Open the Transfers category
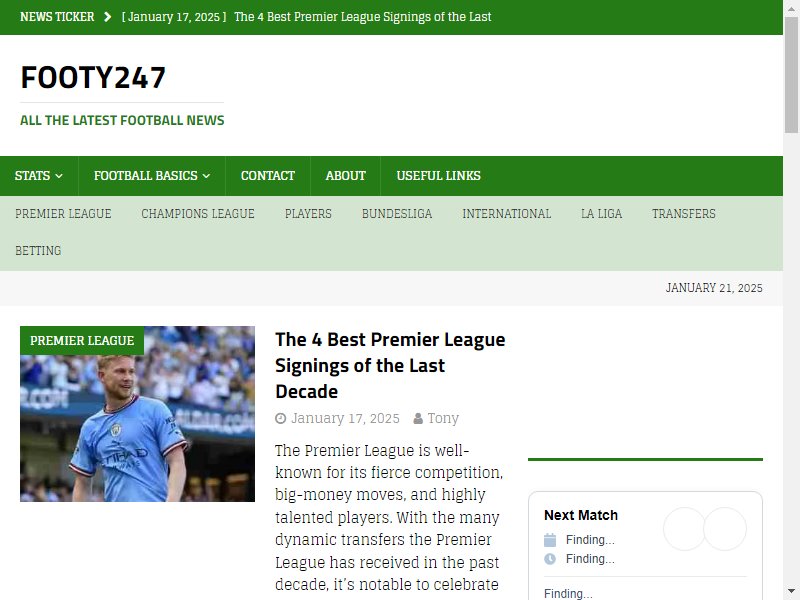800x600 pixels. coord(684,214)
